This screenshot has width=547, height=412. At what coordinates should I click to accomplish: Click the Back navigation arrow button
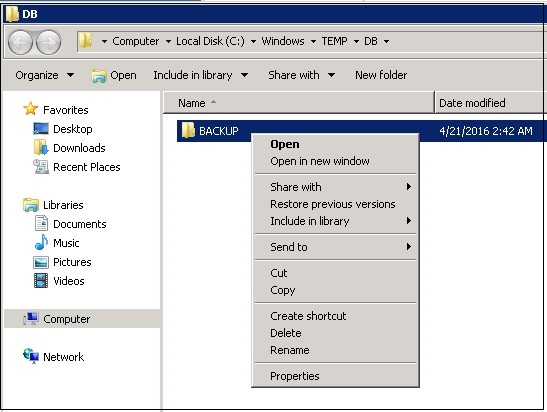click(x=20, y=42)
